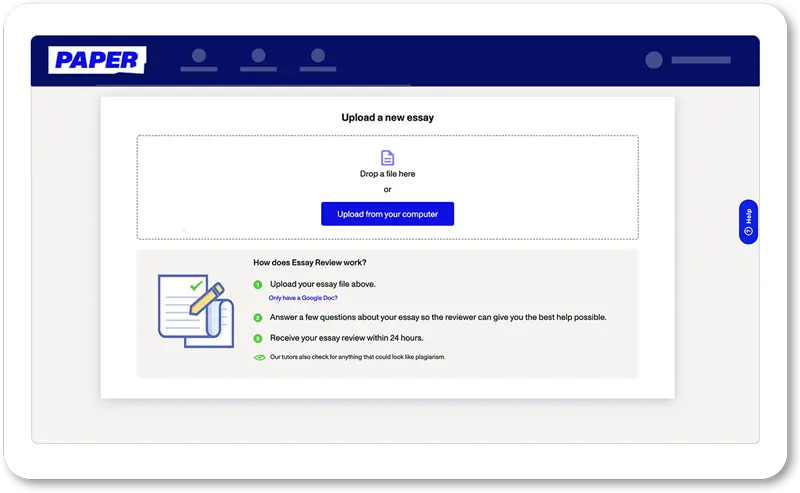
Task: Click the username placeholder bar
Action: (x=701, y=60)
